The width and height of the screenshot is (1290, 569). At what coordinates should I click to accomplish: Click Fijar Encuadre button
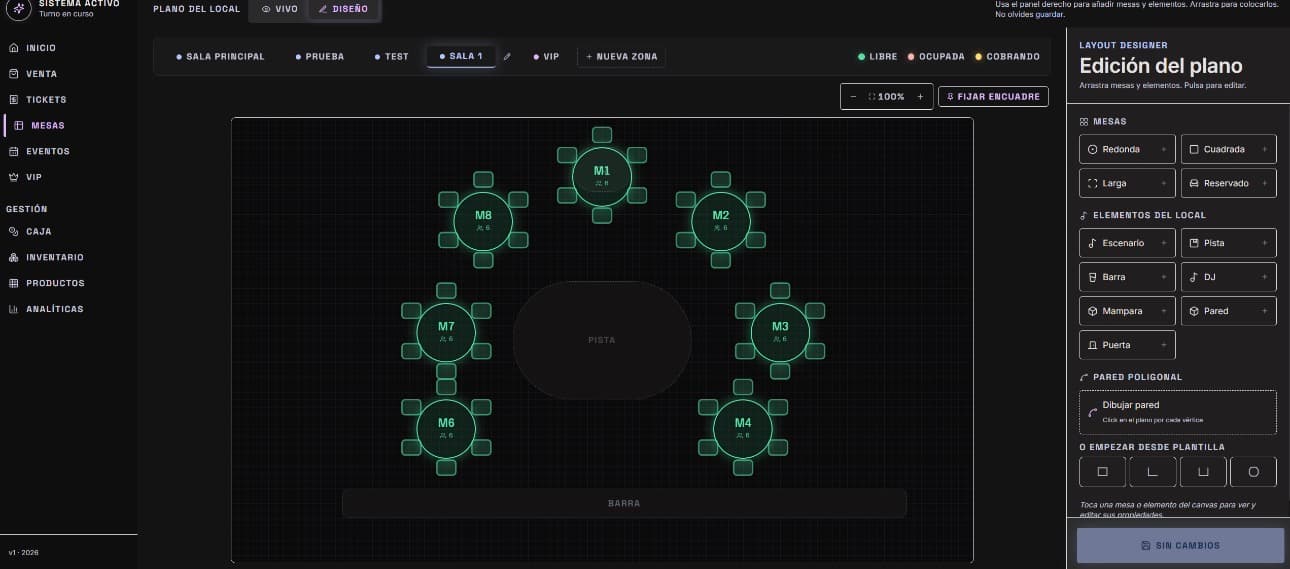click(993, 97)
